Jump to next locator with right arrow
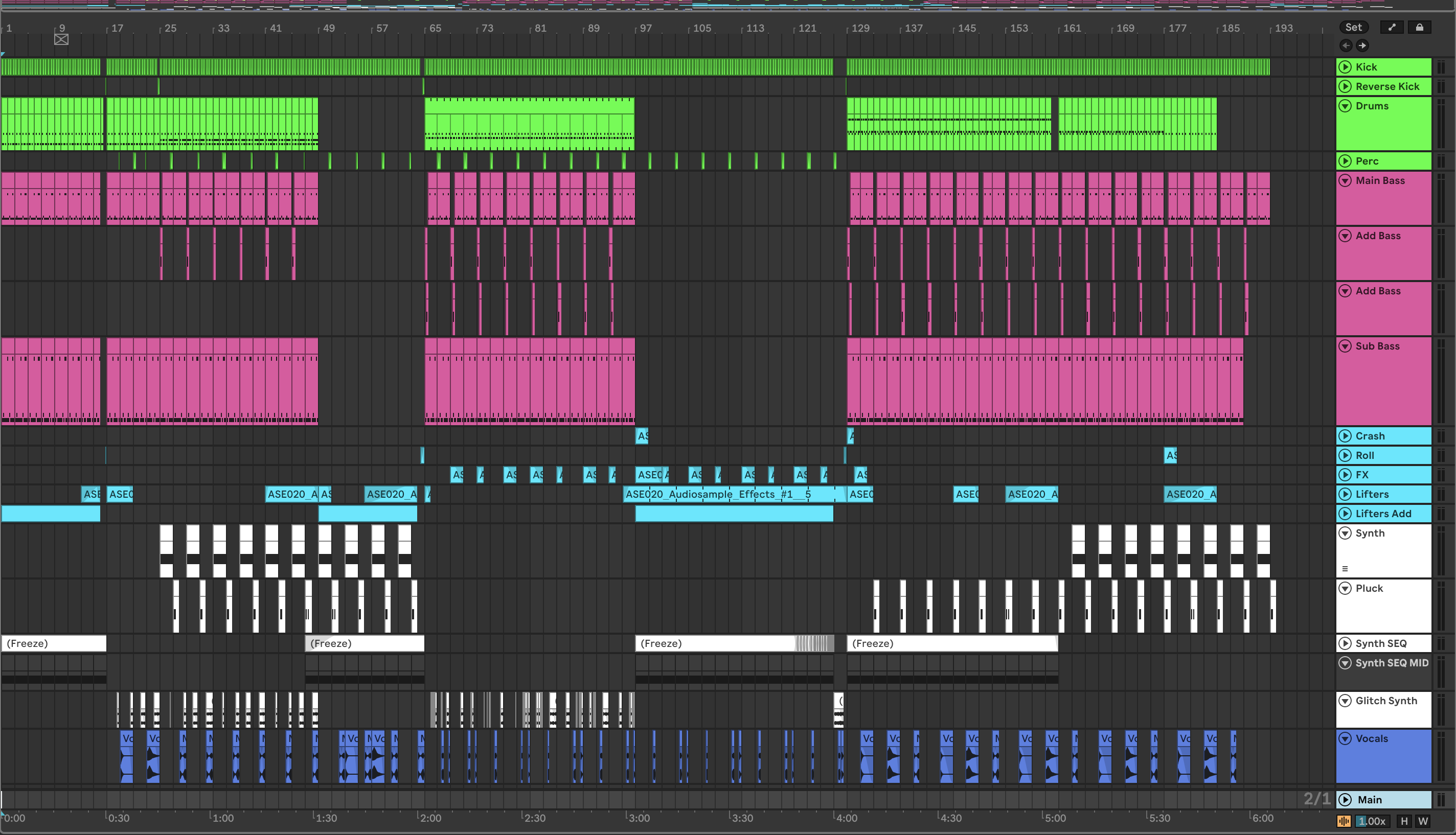This screenshot has width=1456, height=835. pyautogui.click(x=1362, y=45)
